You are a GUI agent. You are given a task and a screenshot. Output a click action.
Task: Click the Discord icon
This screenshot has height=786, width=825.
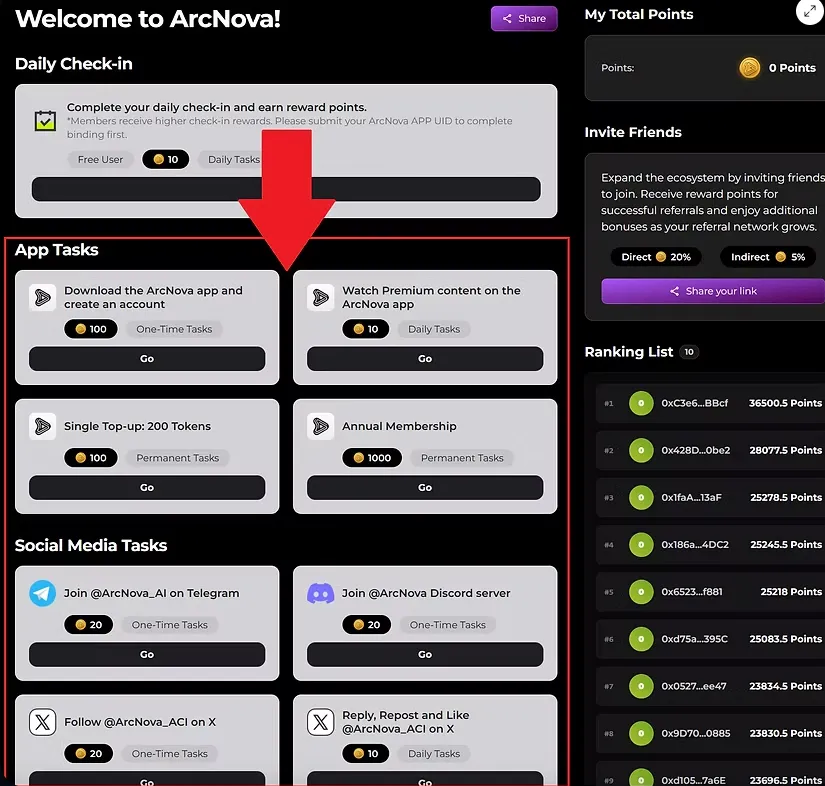pos(320,593)
